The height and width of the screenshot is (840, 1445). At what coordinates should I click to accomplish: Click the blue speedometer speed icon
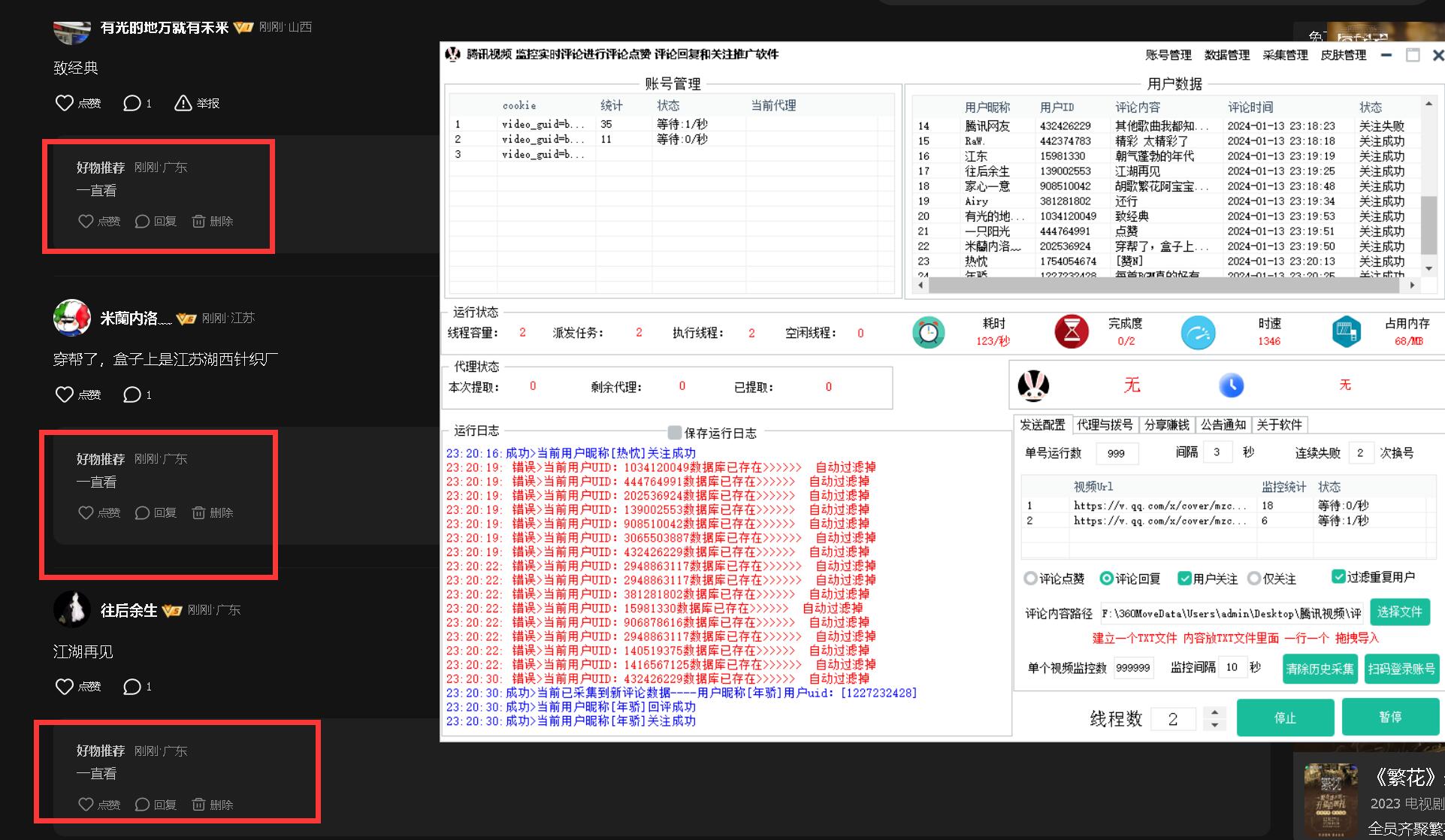click(1198, 333)
